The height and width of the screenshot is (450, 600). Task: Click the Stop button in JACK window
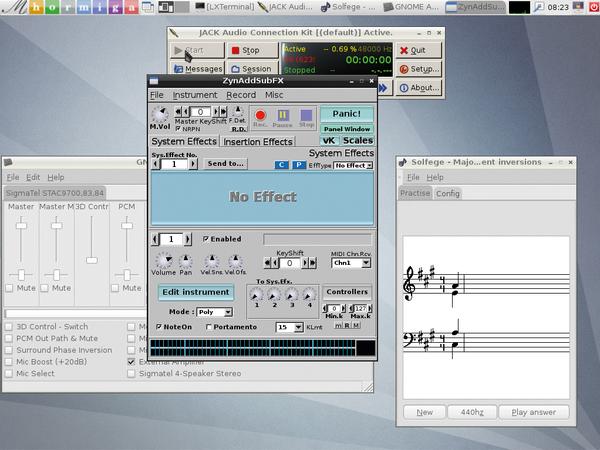253,51
